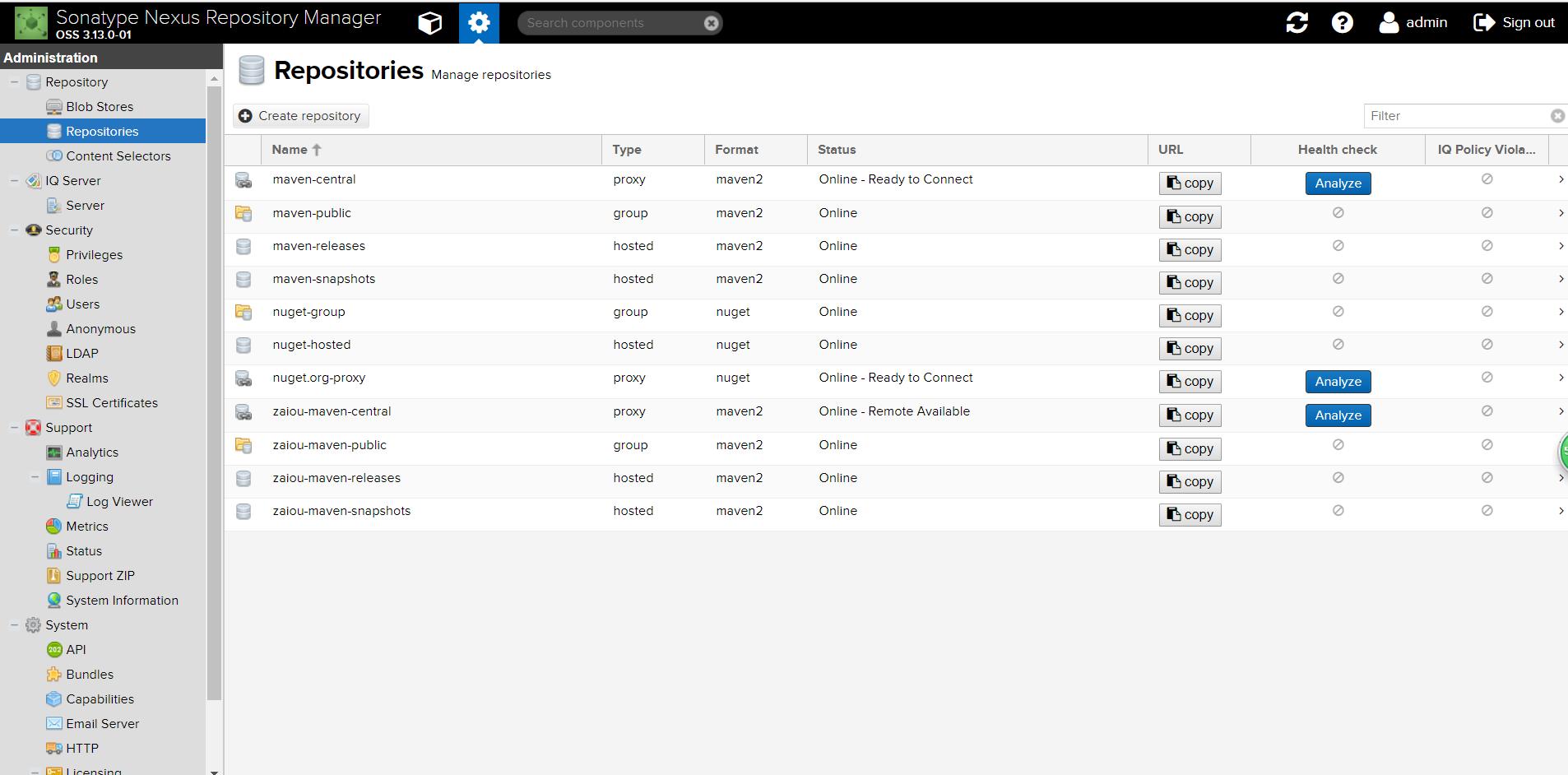Open API under System
The image size is (1568, 775).
point(76,650)
